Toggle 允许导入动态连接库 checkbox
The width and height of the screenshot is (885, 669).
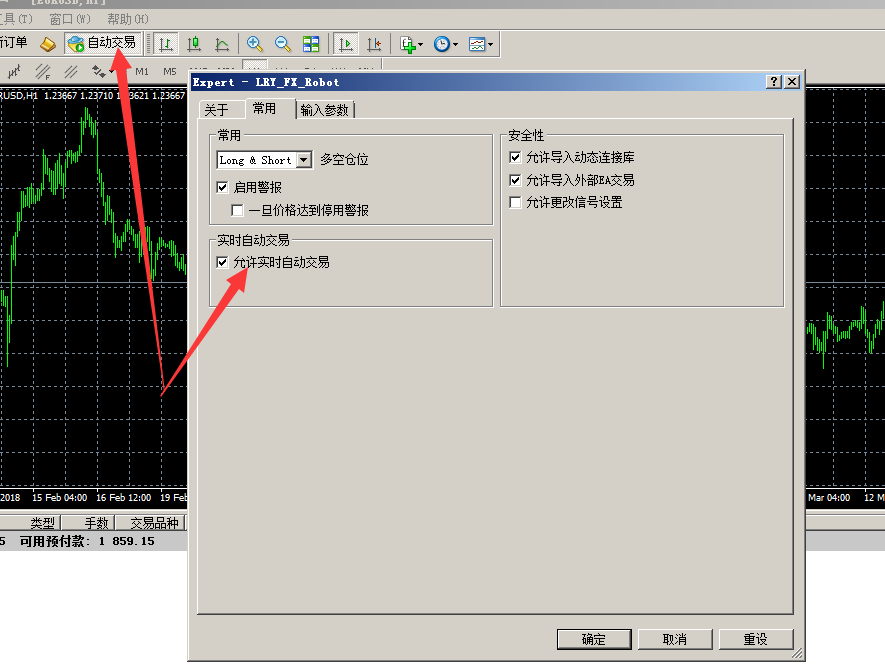point(515,157)
